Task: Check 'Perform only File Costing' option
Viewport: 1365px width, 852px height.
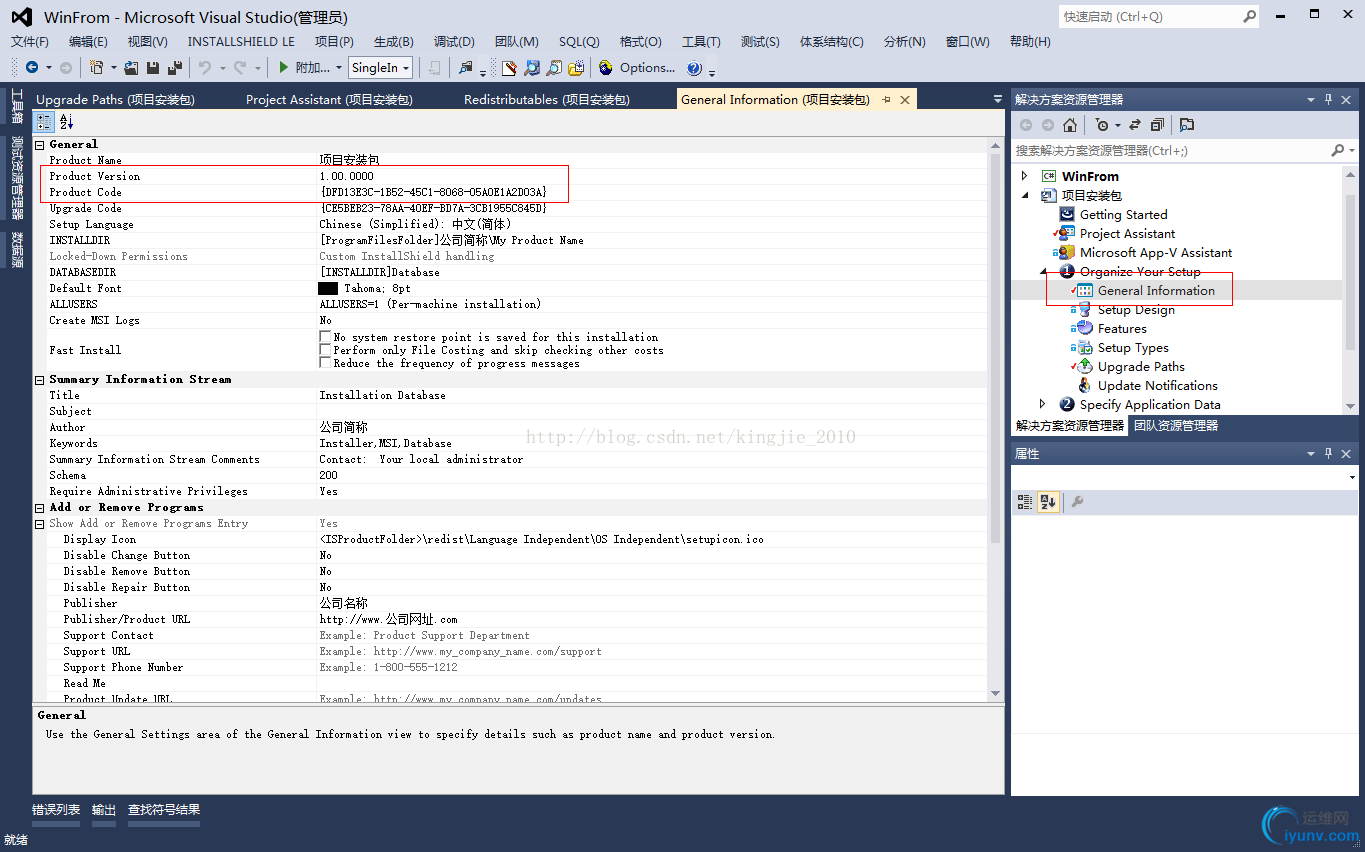Action: [325, 350]
